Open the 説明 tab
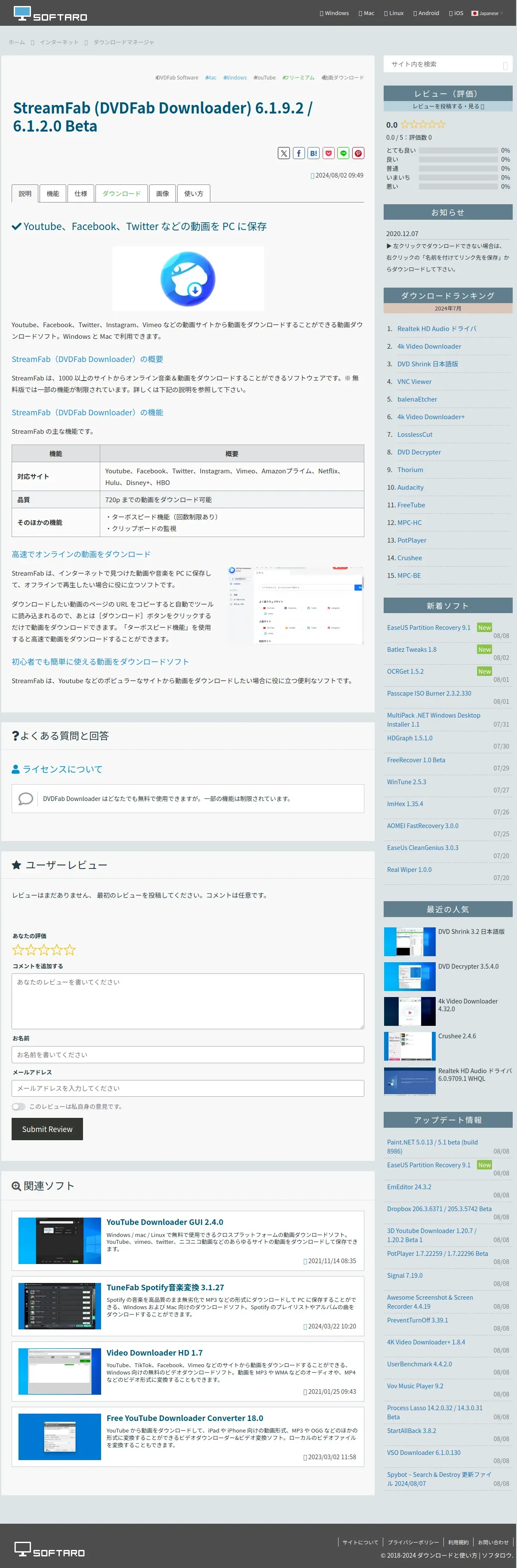517x1568 pixels. click(x=25, y=193)
